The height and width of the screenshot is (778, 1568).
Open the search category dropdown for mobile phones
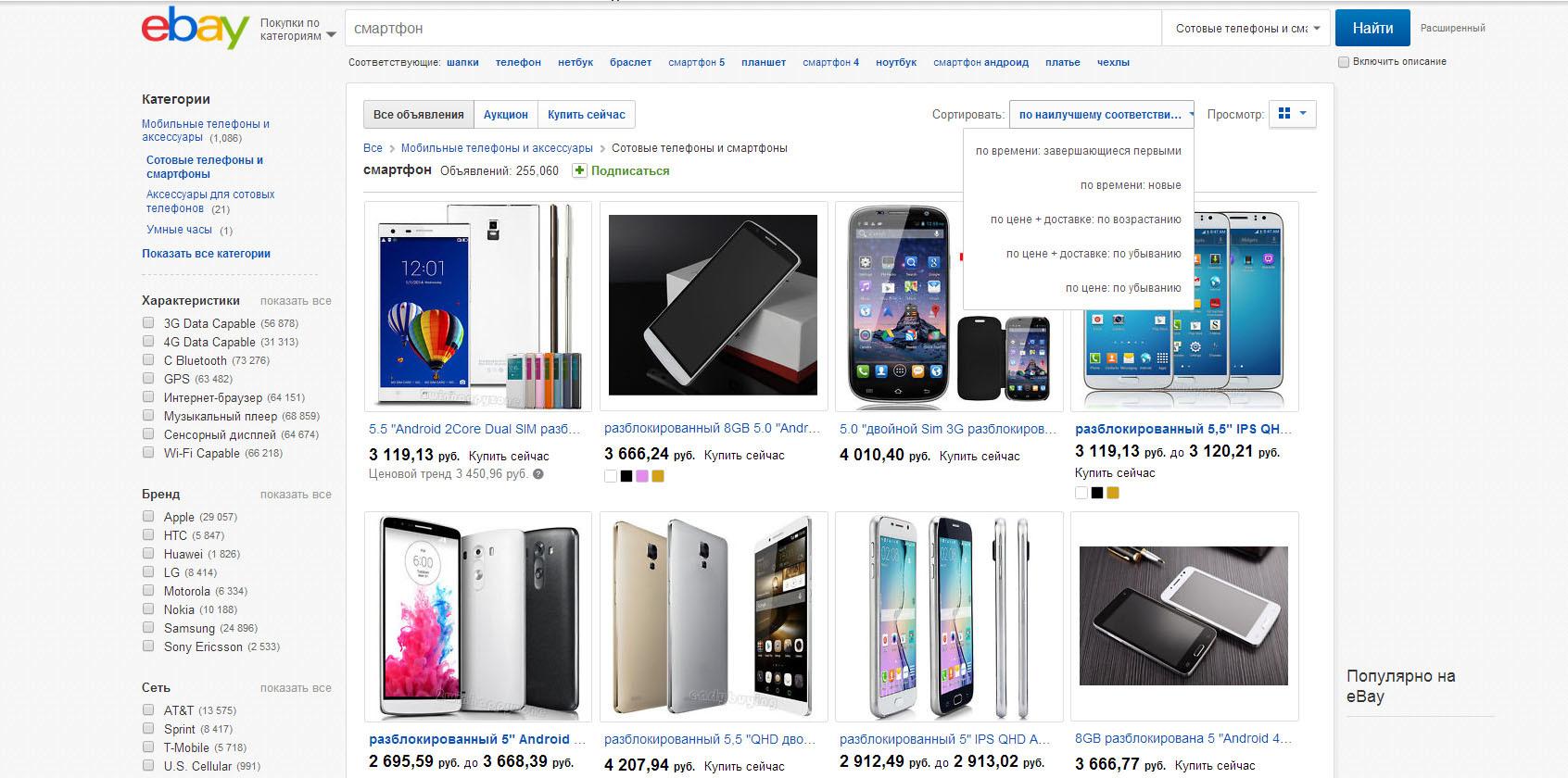tap(1246, 29)
